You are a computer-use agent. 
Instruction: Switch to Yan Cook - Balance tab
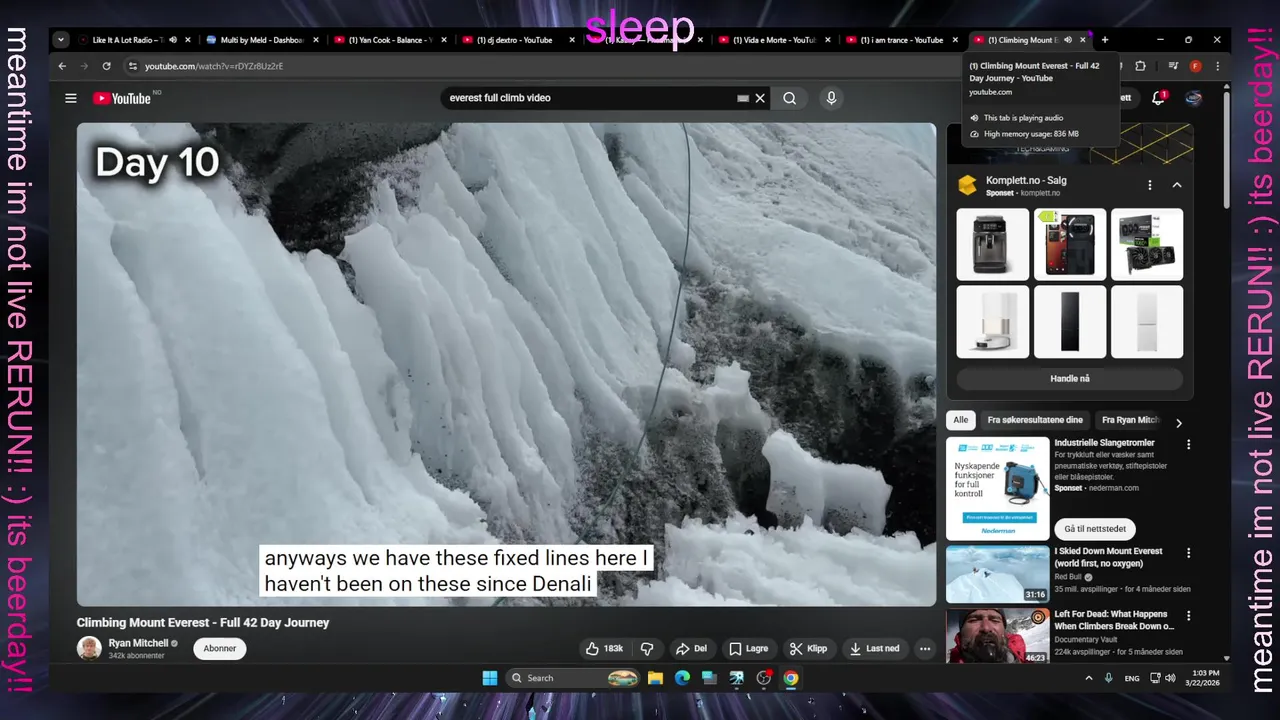390,40
